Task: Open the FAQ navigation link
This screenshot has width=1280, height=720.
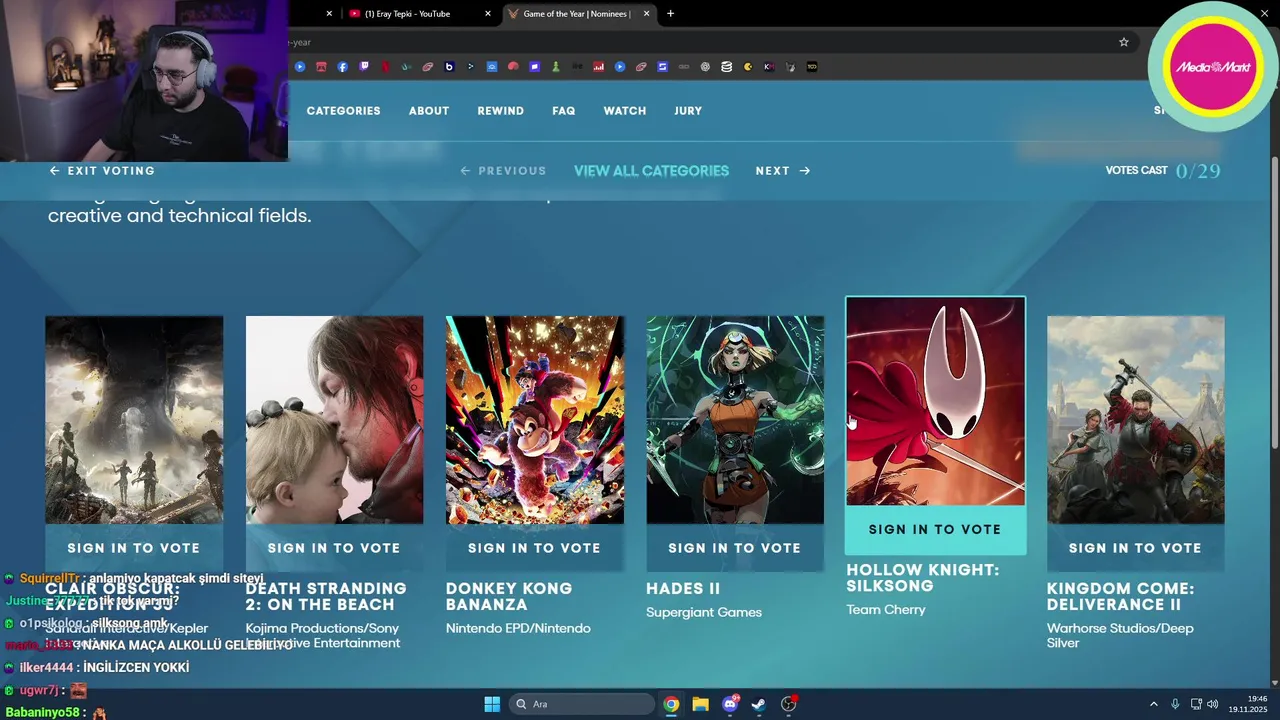Action: [x=564, y=111]
